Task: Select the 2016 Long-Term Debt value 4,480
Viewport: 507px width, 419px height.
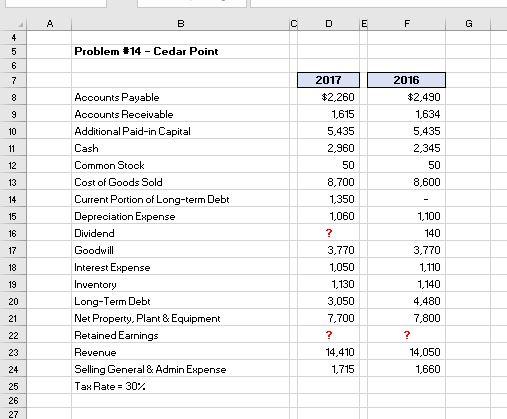Action: (406, 301)
